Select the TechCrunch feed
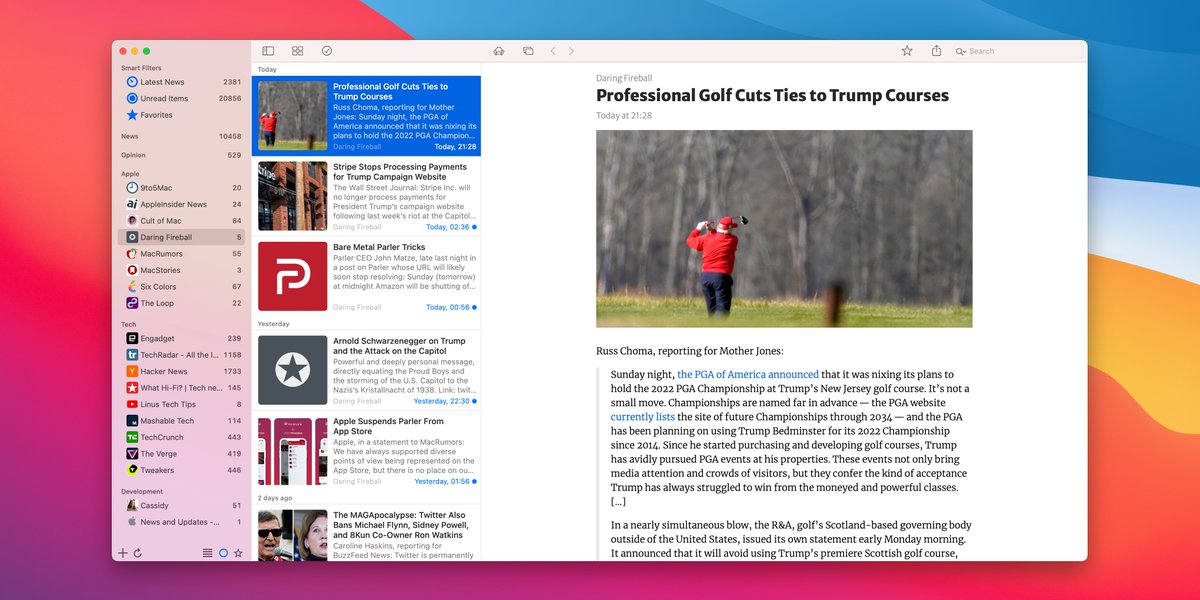 tap(183, 437)
